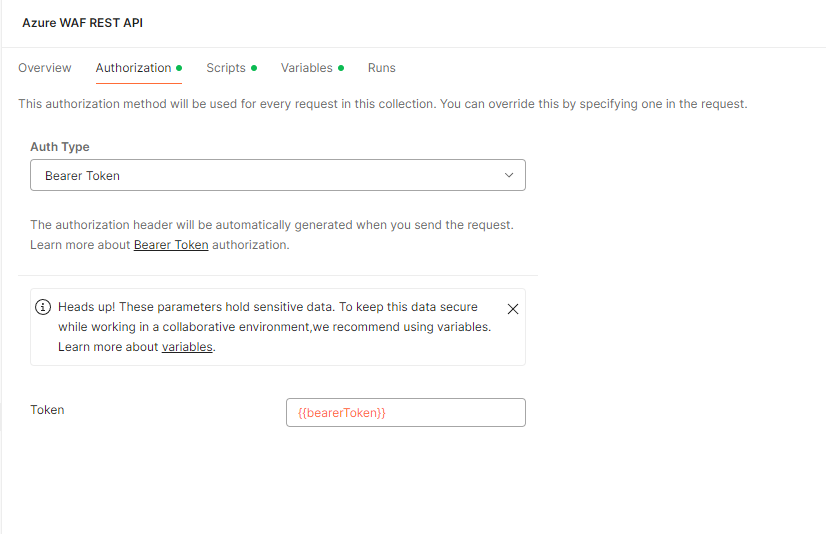Show the Runs tab
Image resolution: width=826 pixels, height=534 pixels.
pyautogui.click(x=381, y=68)
